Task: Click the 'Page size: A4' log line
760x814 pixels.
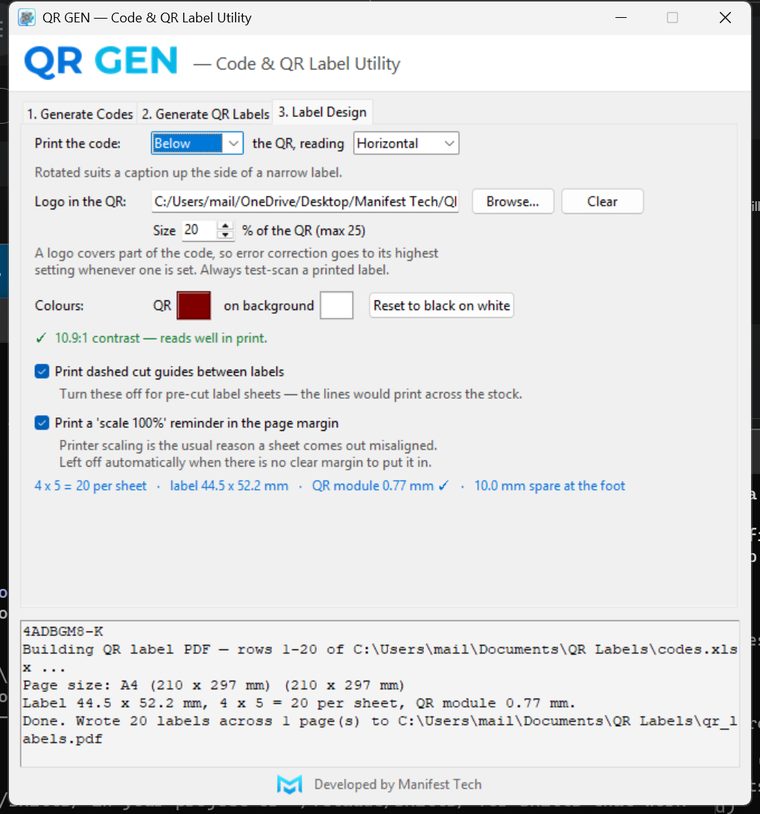Action: pyautogui.click(x=213, y=685)
